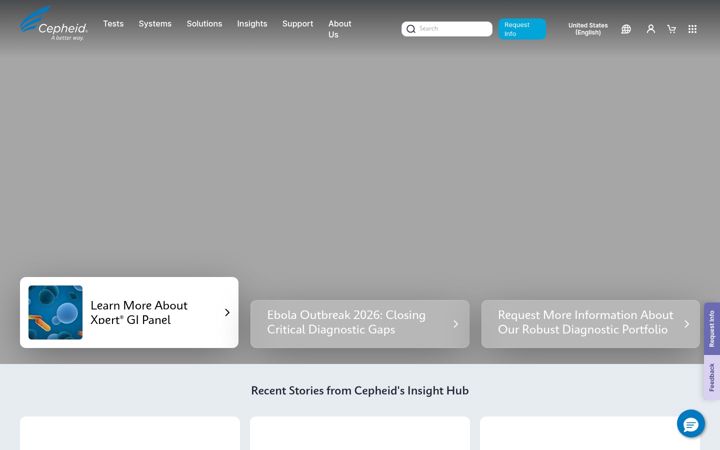This screenshot has width=720, height=450.
Task: Select United States (English) language link
Action: point(588,29)
